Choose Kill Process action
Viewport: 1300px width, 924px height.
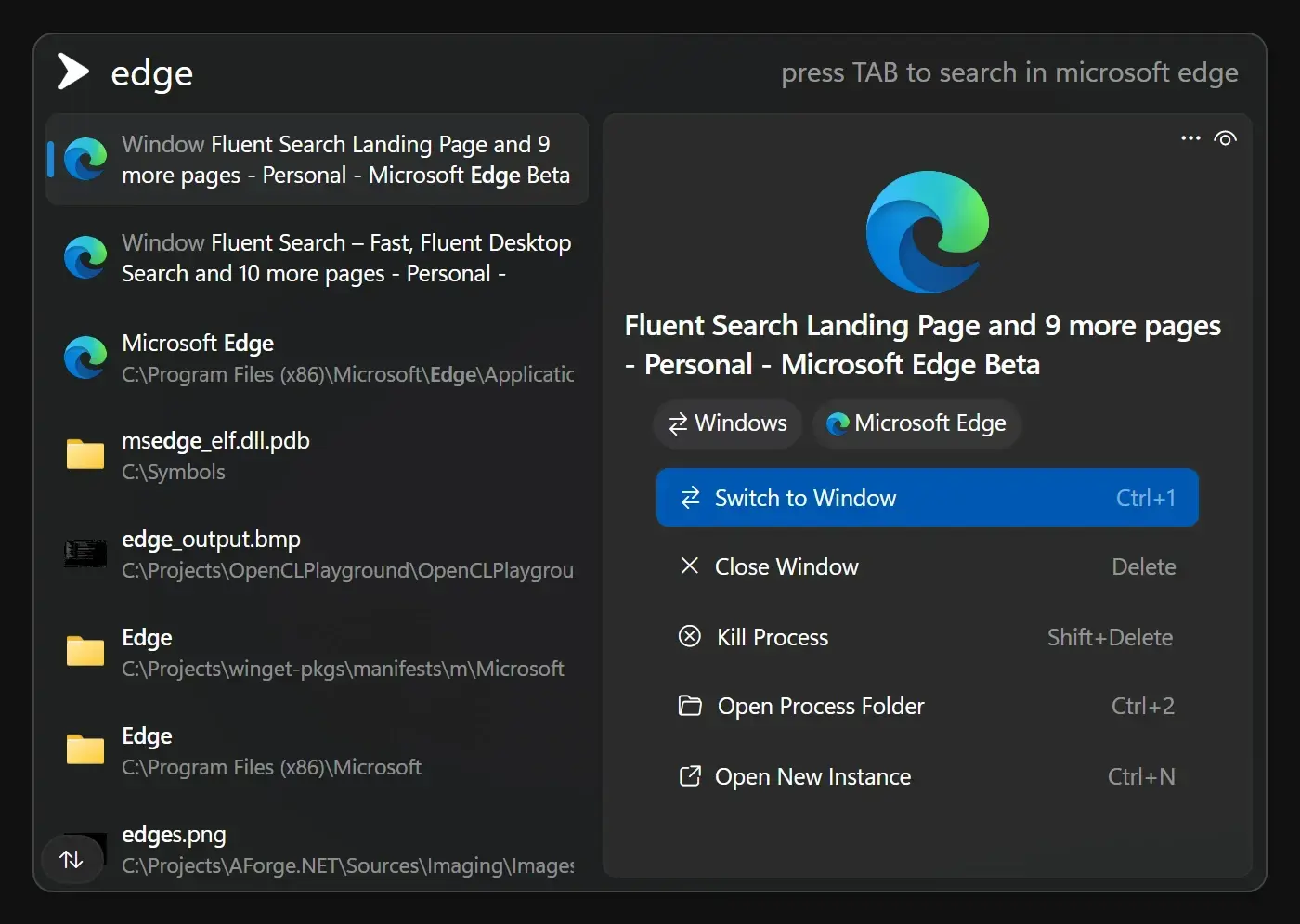(928, 637)
